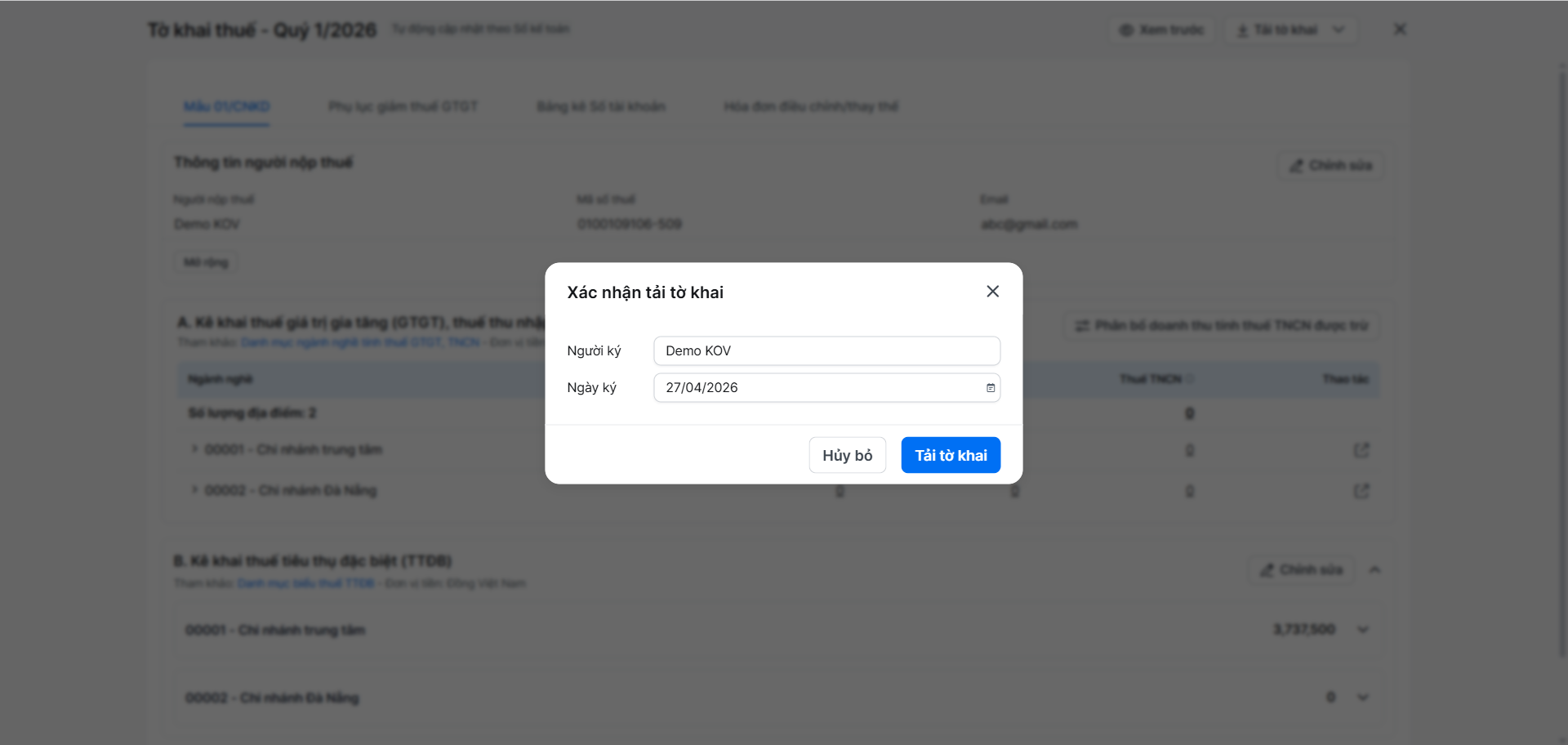The height and width of the screenshot is (745, 1568).
Task: Click the pencil icon in TTĐB section Chỉnh sửa
Action: (x=1267, y=570)
